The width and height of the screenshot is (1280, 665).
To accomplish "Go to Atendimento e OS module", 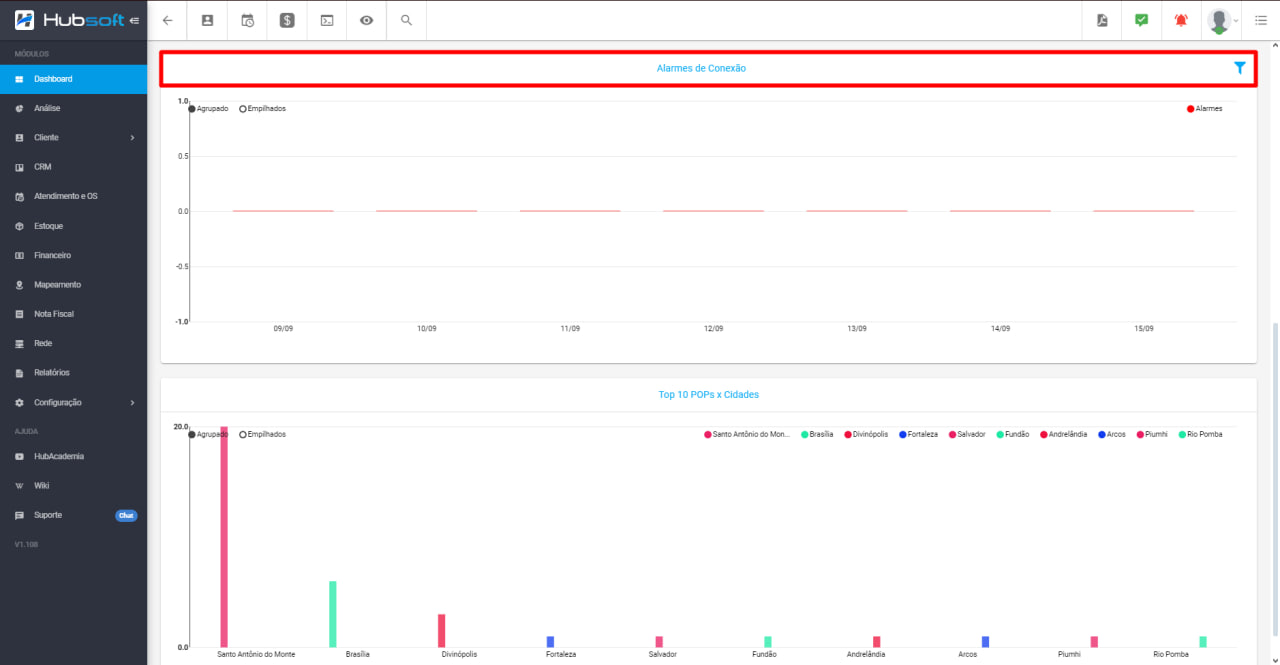I will click(x=65, y=196).
